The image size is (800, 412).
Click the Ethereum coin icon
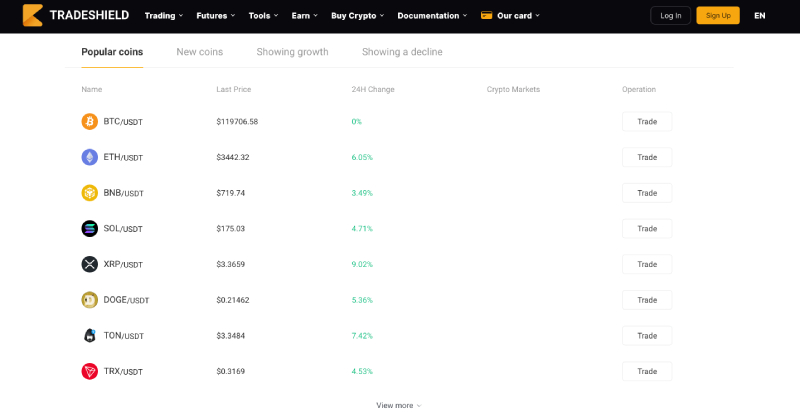pos(90,157)
